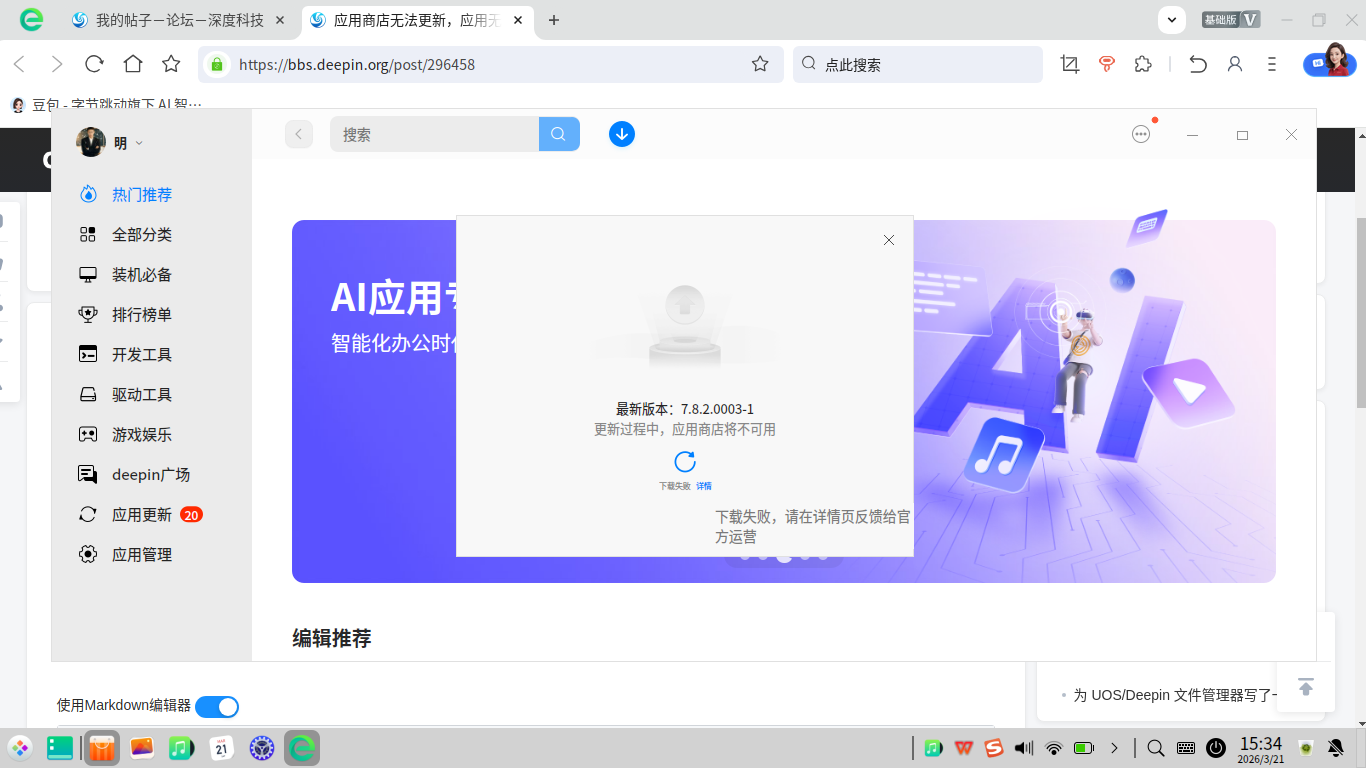
Task: Open the 详情 link in update dialog
Action: (x=704, y=486)
